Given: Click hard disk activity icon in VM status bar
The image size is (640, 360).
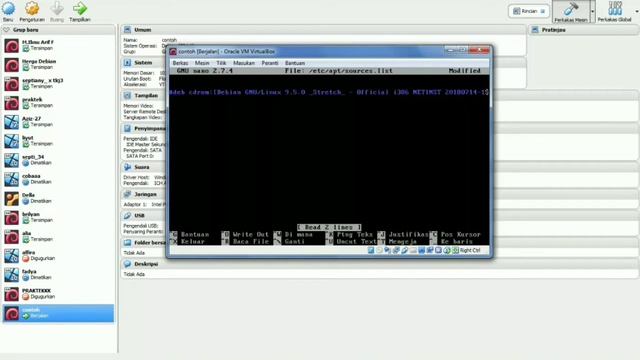Looking at the screenshot, I should [371, 250].
